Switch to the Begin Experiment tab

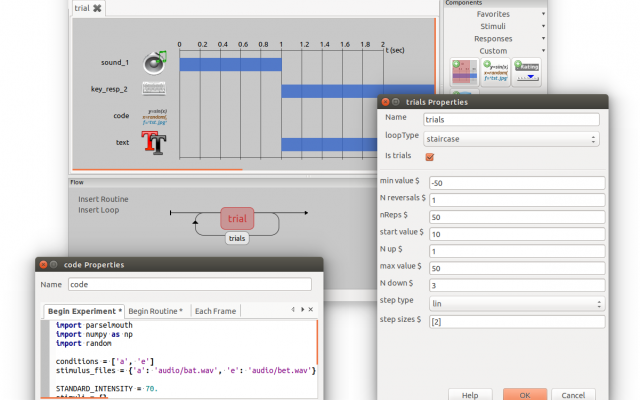[84, 311]
